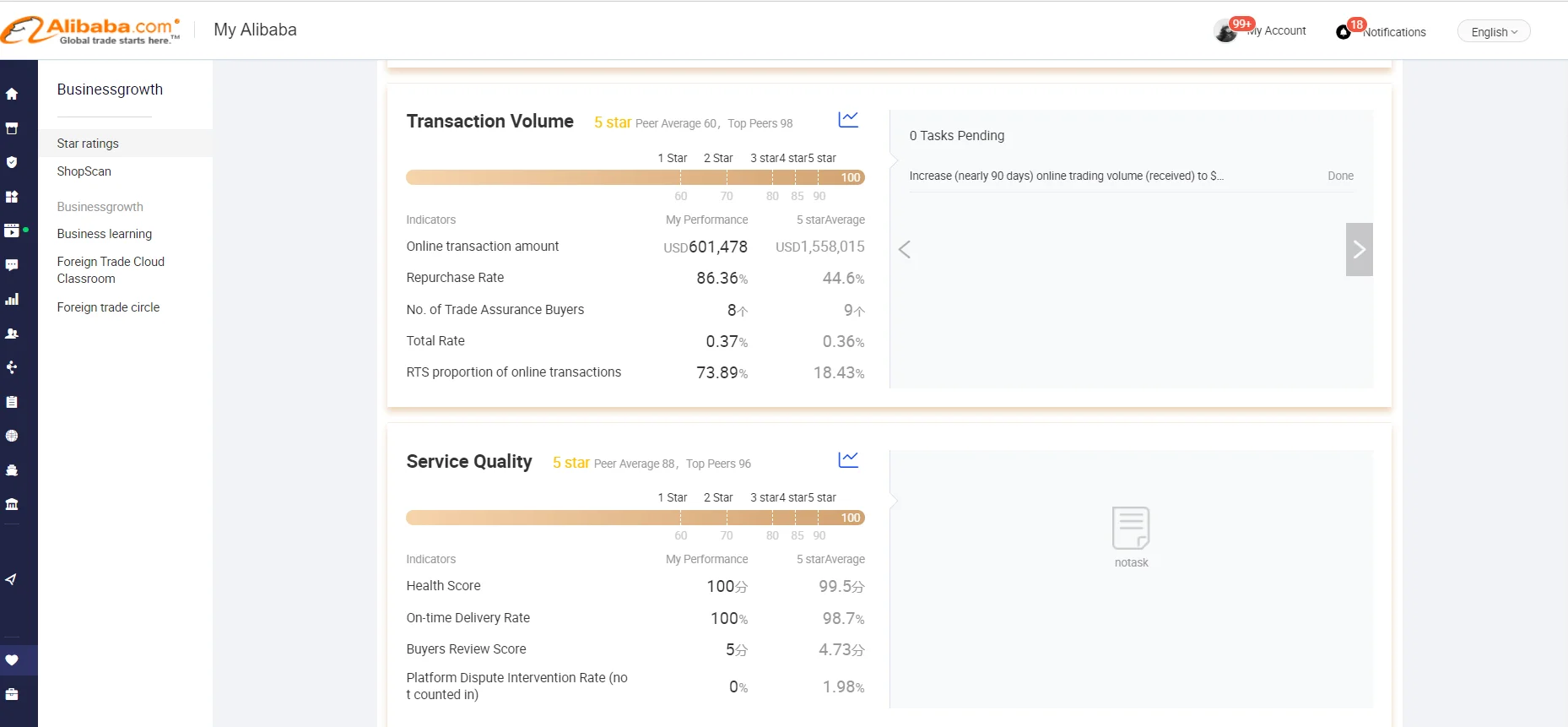
Task: Click the chat message sidebar icon
Action: pyautogui.click(x=12, y=265)
